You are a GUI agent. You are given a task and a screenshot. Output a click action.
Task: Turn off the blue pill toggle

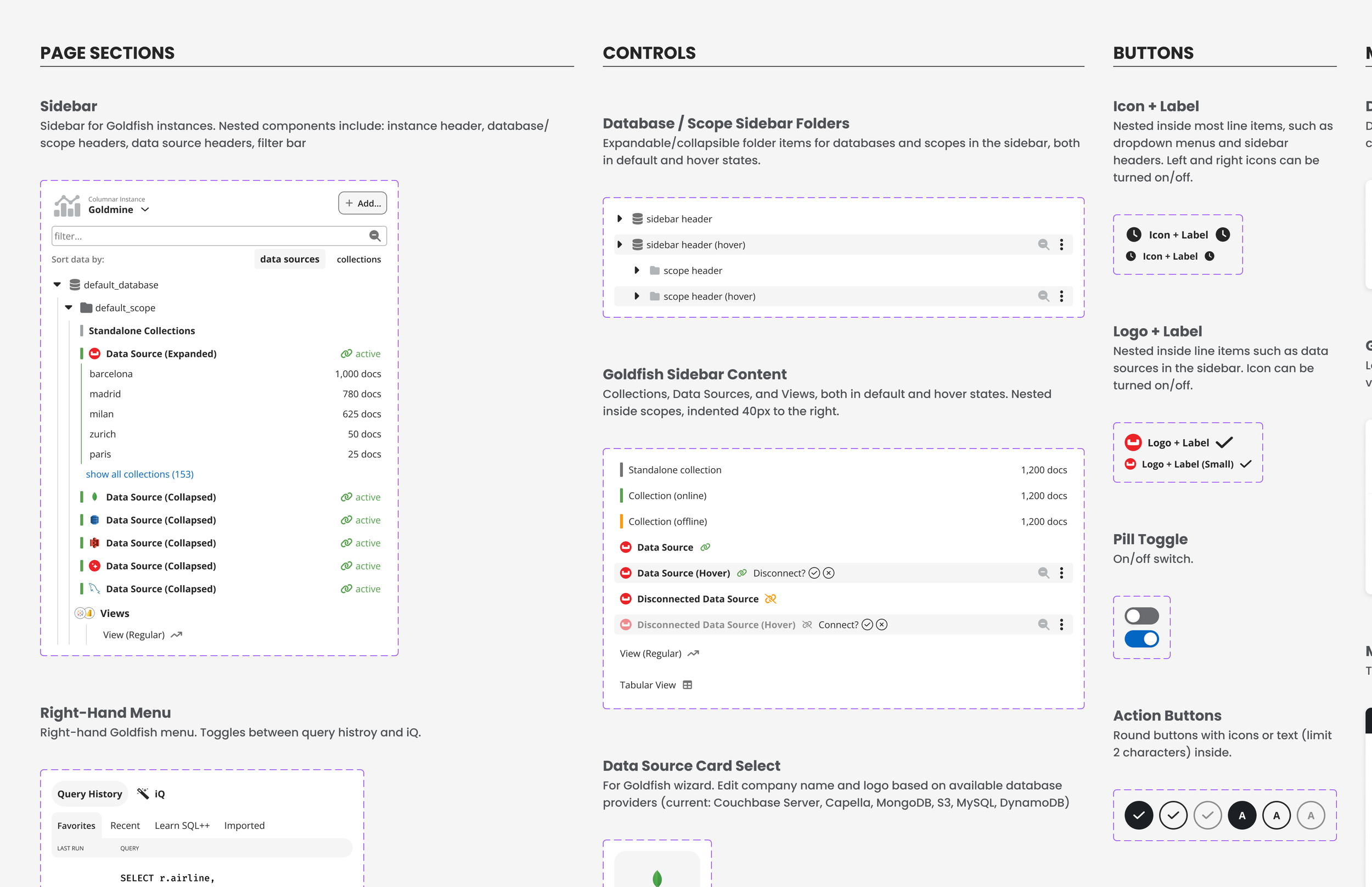pos(1141,639)
